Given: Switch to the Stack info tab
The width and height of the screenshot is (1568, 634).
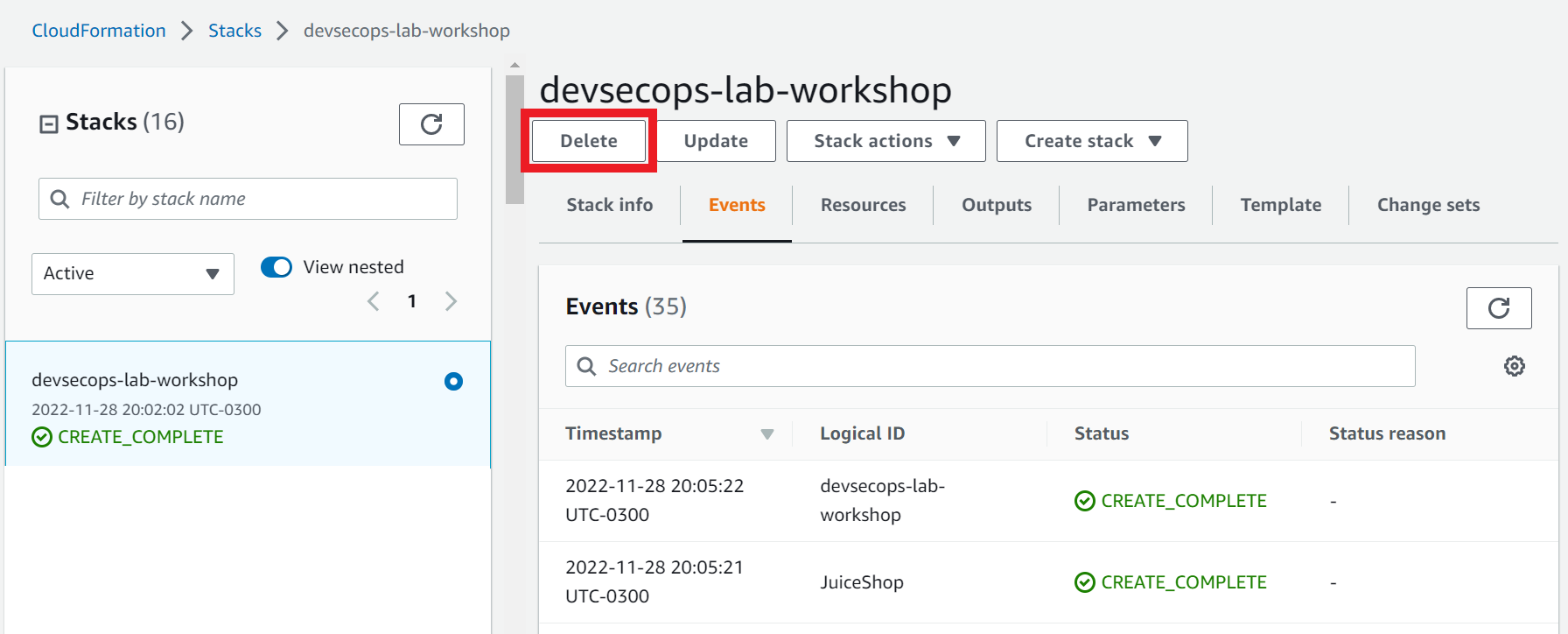Looking at the screenshot, I should 610,205.
